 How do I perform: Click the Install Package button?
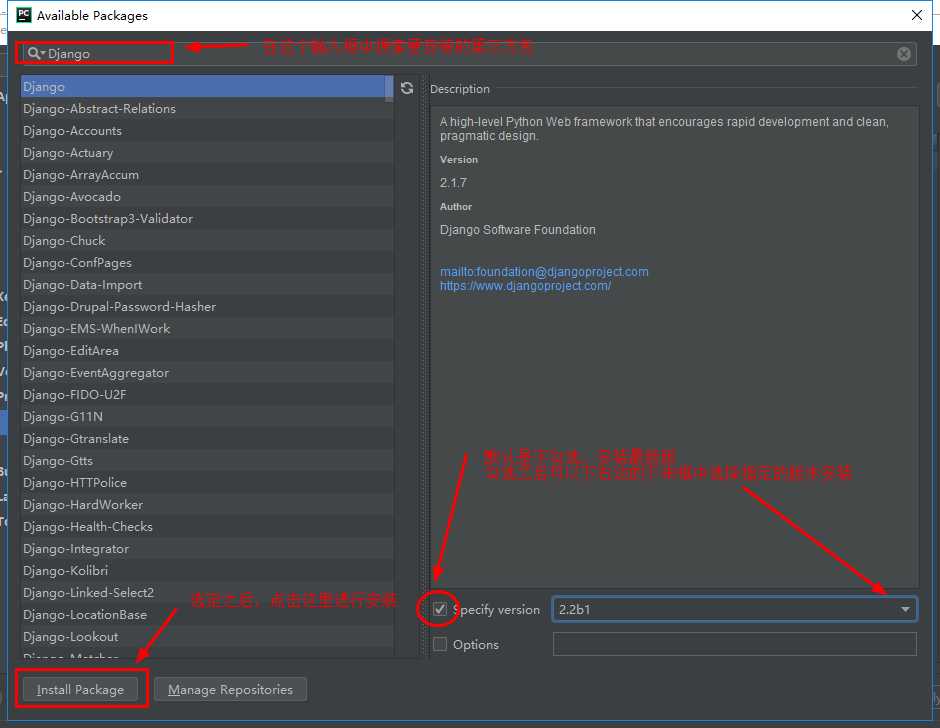click(80, 690)
